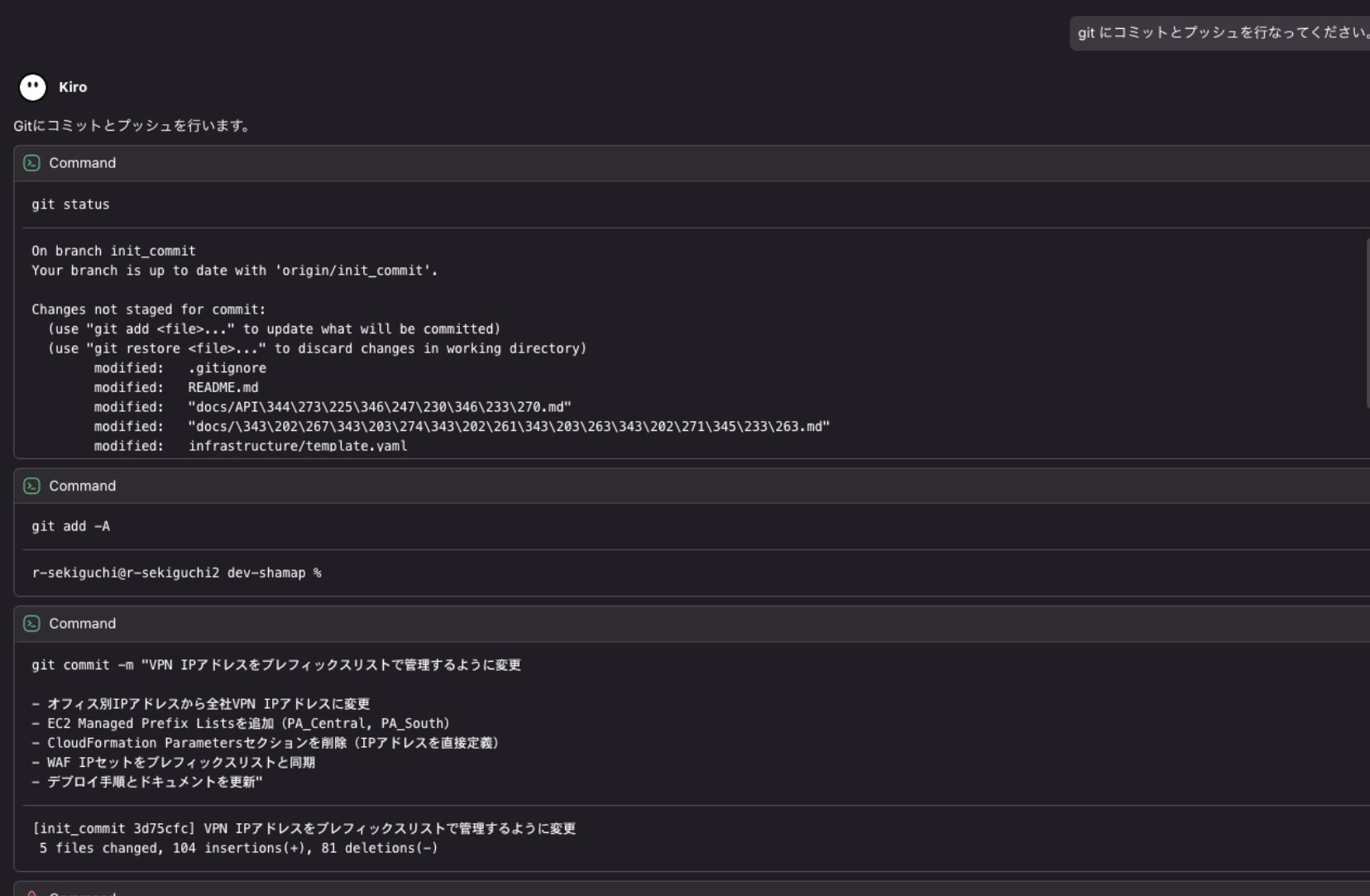Click the "5 files changed" summary line
This screenshot has width=1370, height=896.
238,848
